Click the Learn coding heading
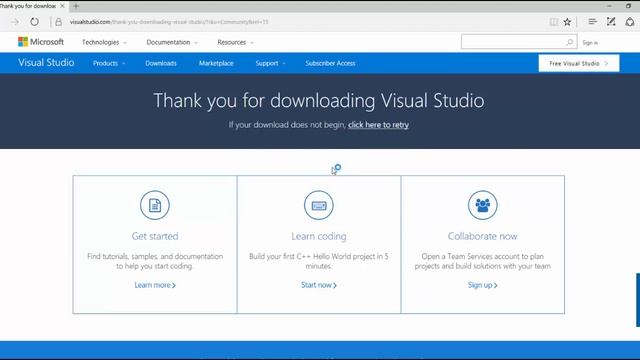The height and width of the screenshot is (360, 640). click(319, 236)
